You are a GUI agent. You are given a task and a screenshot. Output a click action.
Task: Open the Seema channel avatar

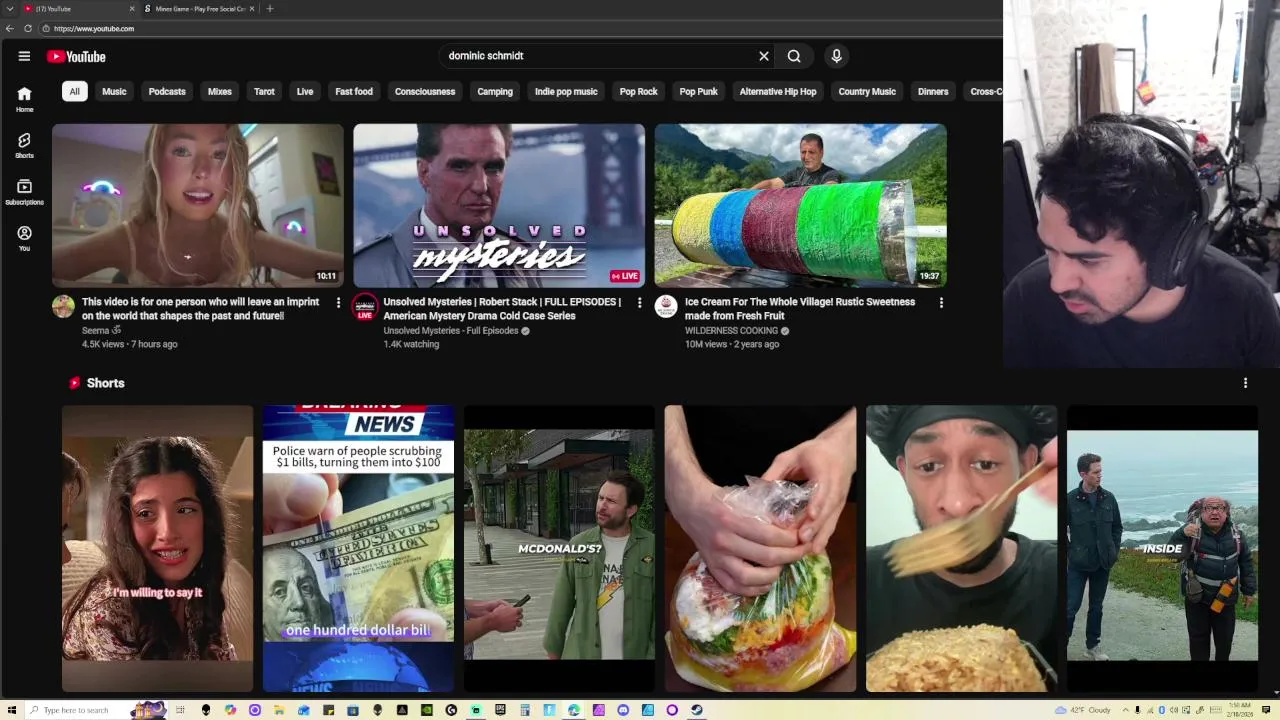click(63, 307)
